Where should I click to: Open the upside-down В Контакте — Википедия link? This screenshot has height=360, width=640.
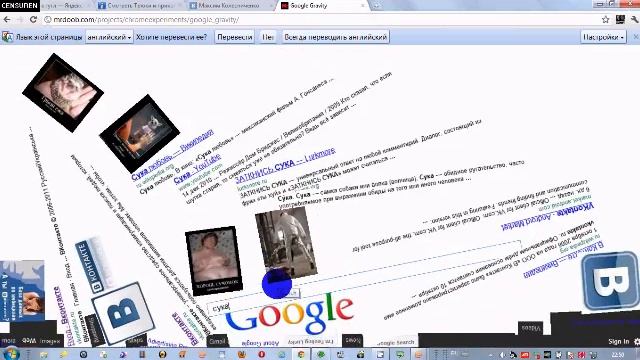coord(563,260)
